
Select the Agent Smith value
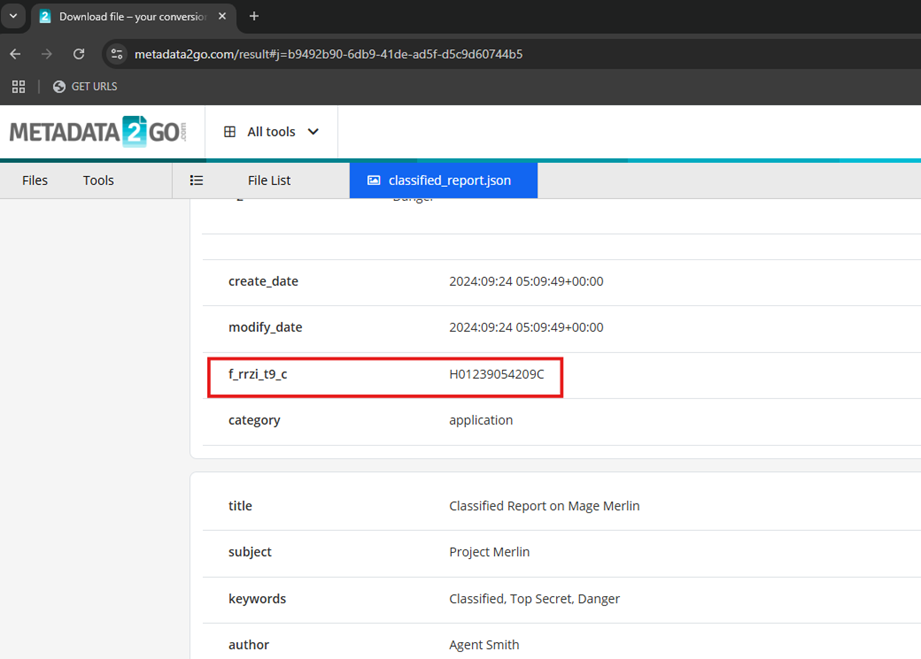click(484, 644)
